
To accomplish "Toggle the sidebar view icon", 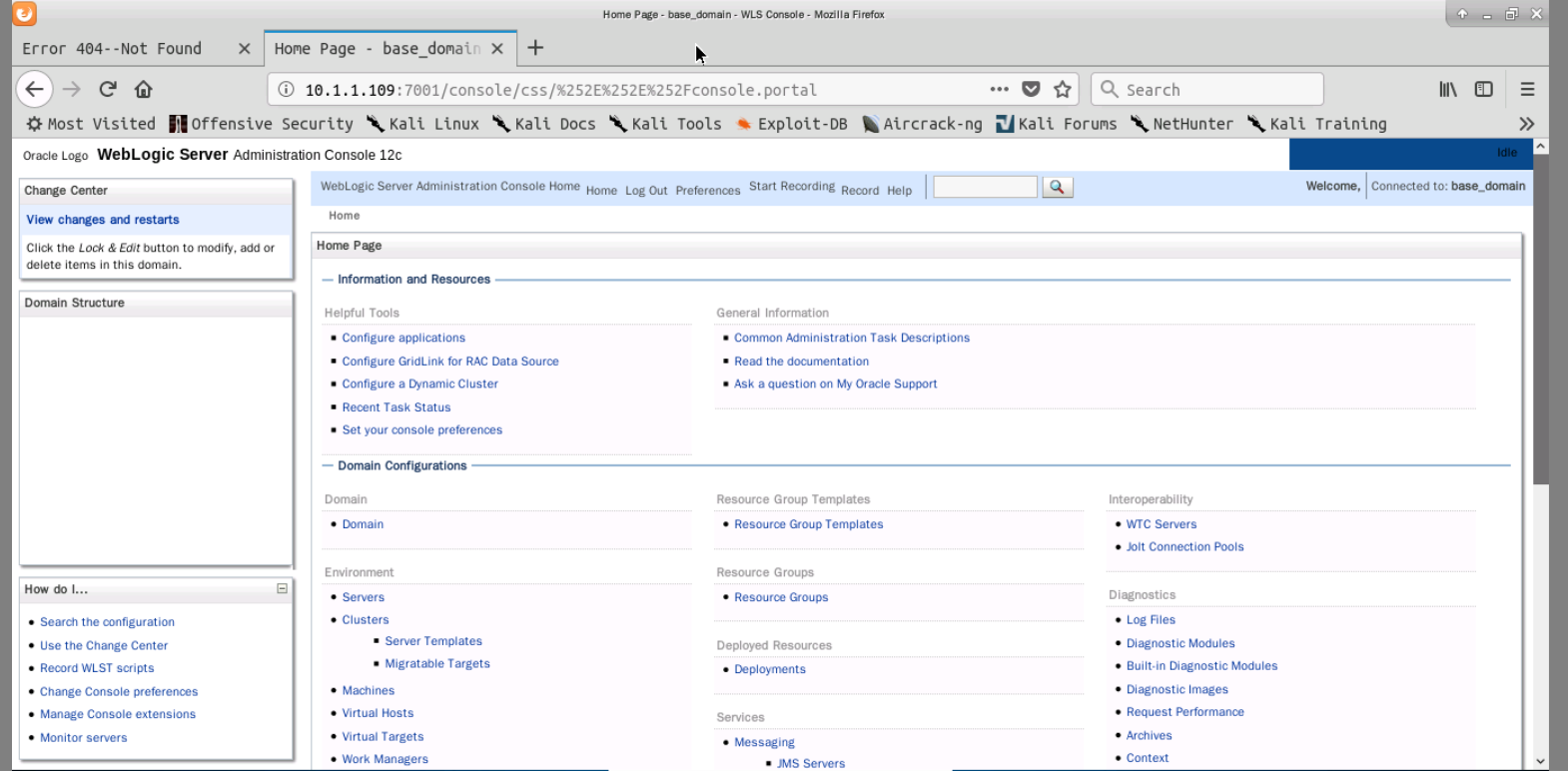I will point(1484,89).
